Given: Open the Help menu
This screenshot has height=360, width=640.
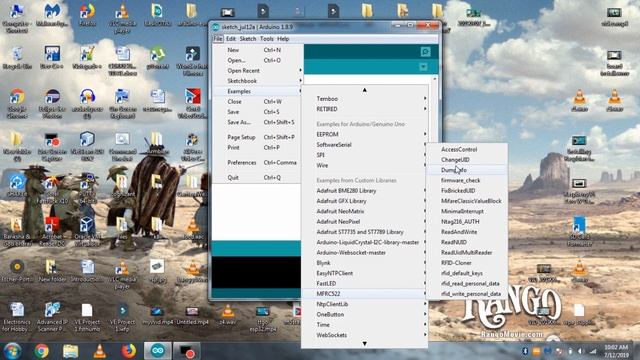Looking at the screenshot, I should coord(283,39).
